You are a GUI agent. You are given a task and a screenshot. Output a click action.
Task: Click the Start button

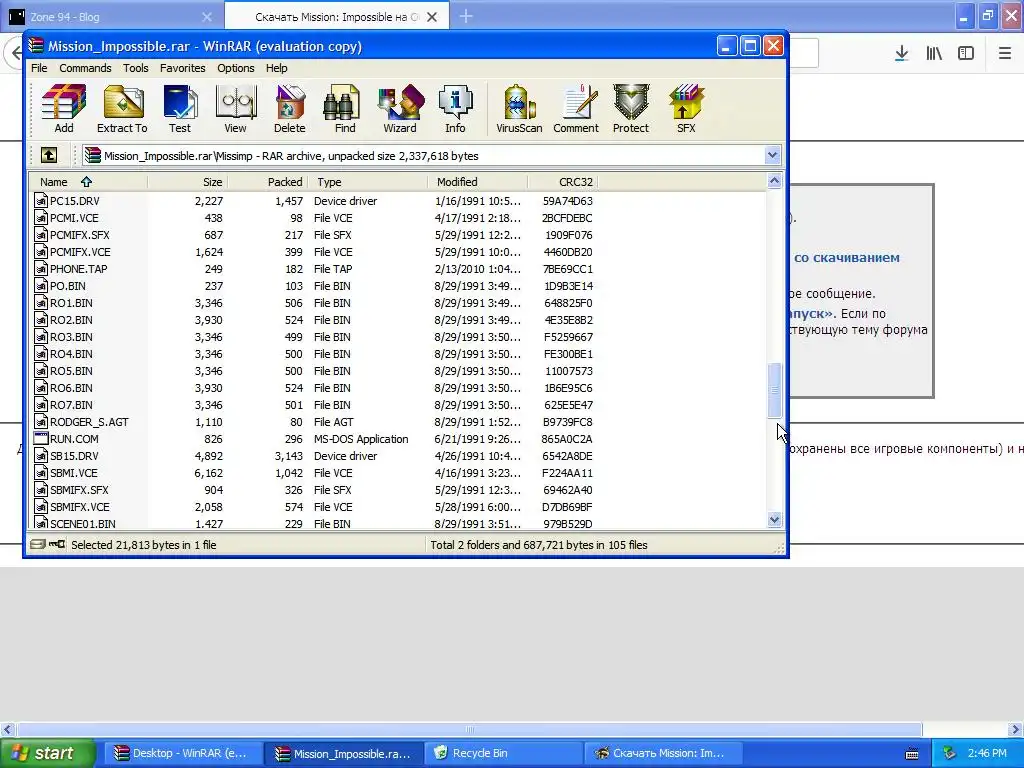click(48, 753)
